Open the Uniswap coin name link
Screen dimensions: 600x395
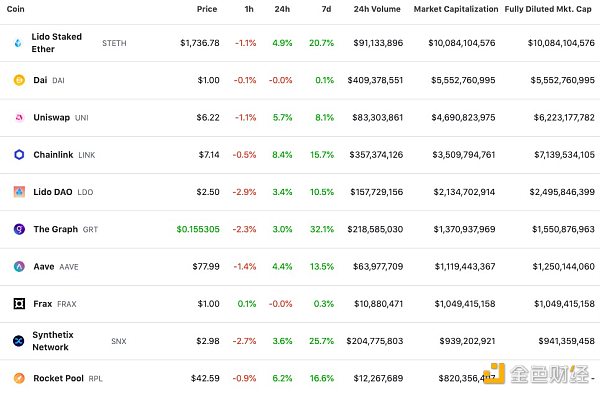click(51, 118)
